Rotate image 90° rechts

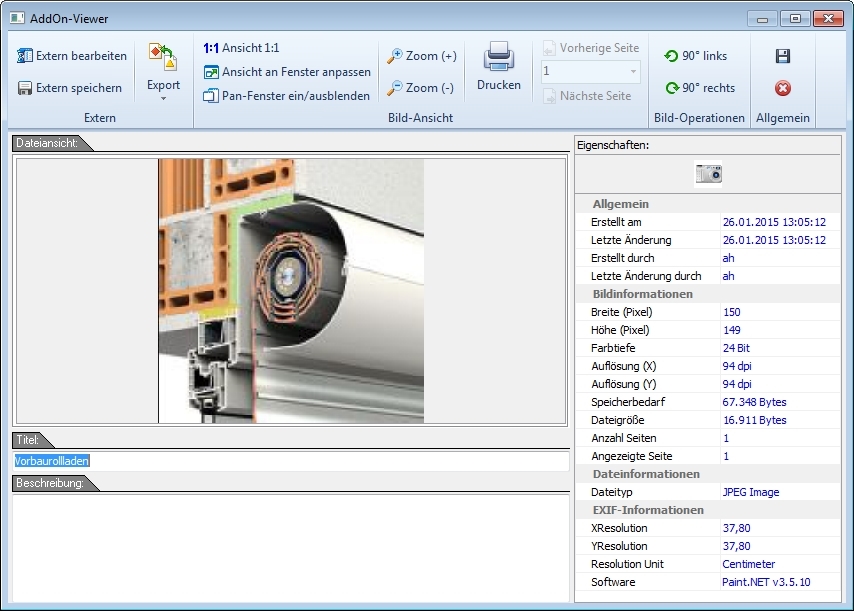[700, 88]
